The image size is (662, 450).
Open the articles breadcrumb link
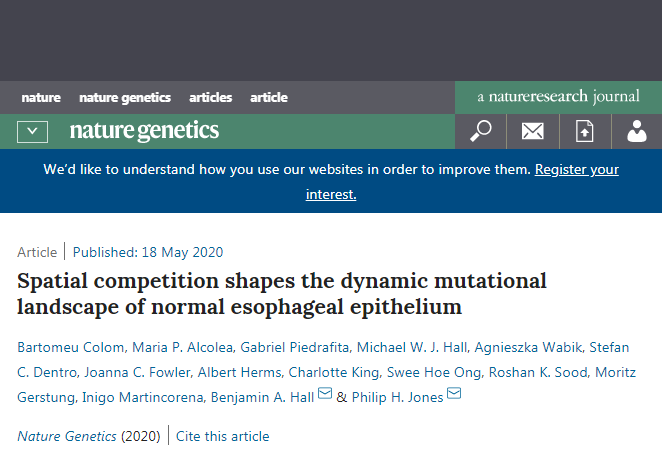tap(210, 98)
